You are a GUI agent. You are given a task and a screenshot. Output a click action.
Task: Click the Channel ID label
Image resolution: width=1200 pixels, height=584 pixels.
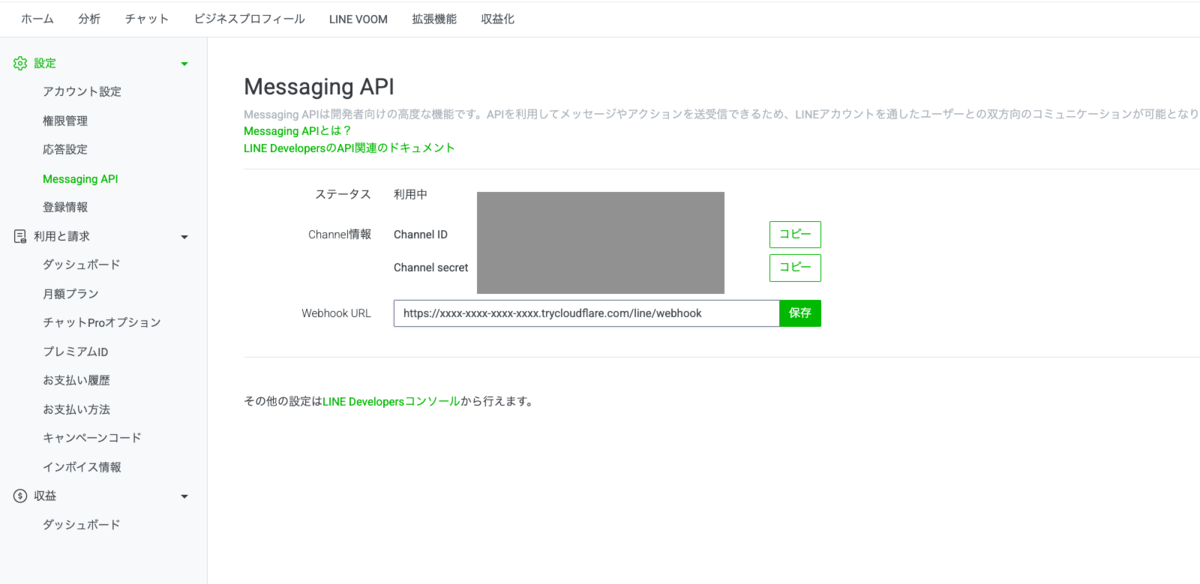tap(421, 234)
